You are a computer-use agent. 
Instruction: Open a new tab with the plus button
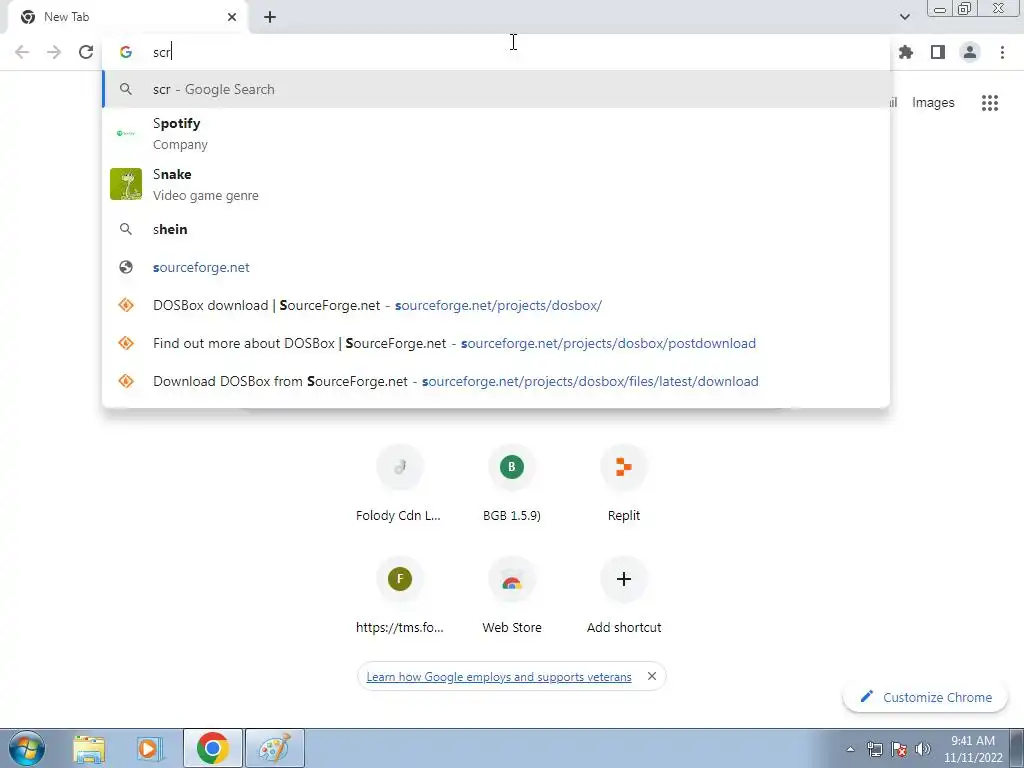[x=270, y=17]
